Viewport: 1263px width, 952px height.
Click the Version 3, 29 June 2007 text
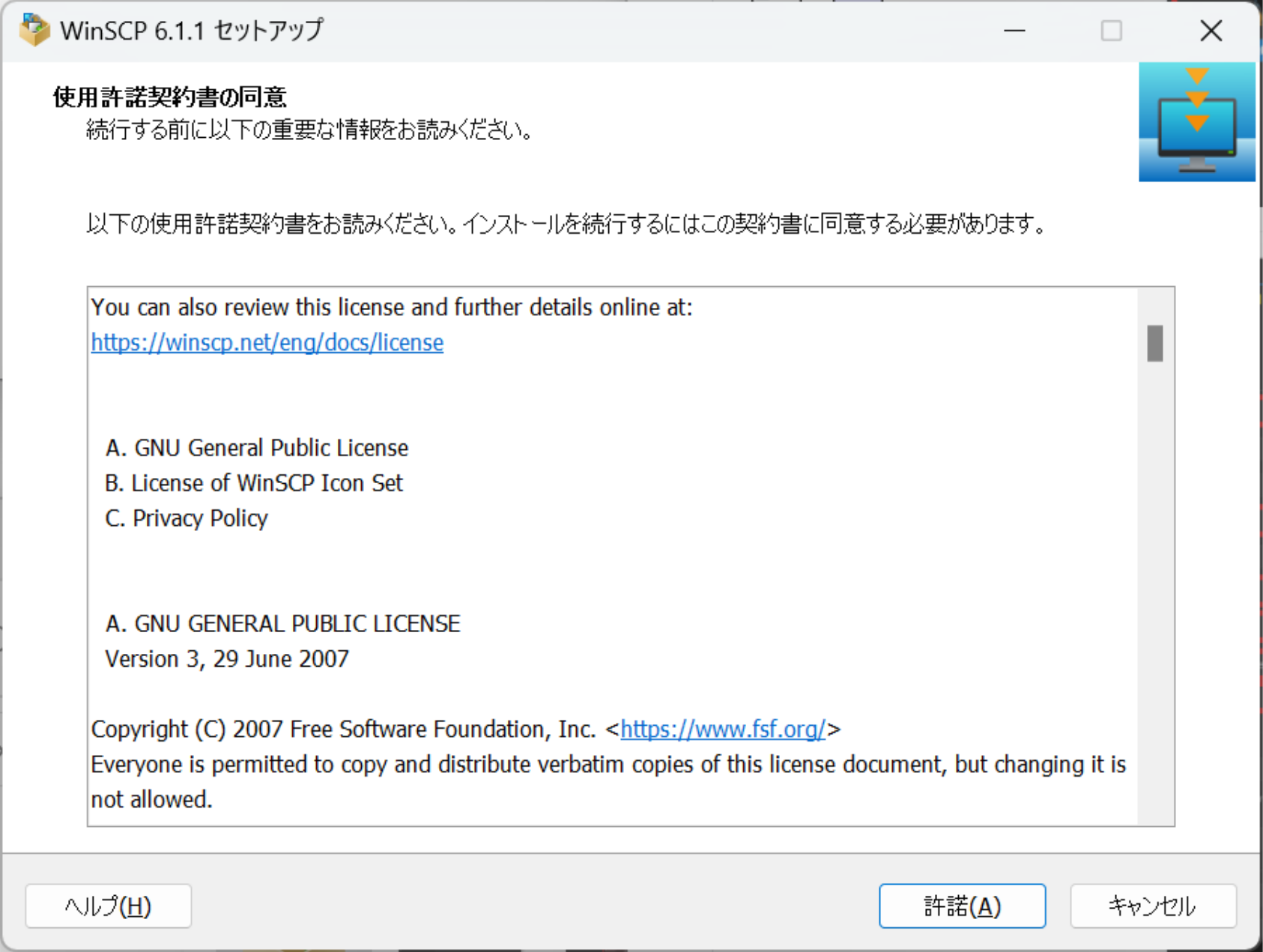coord(226,658)
